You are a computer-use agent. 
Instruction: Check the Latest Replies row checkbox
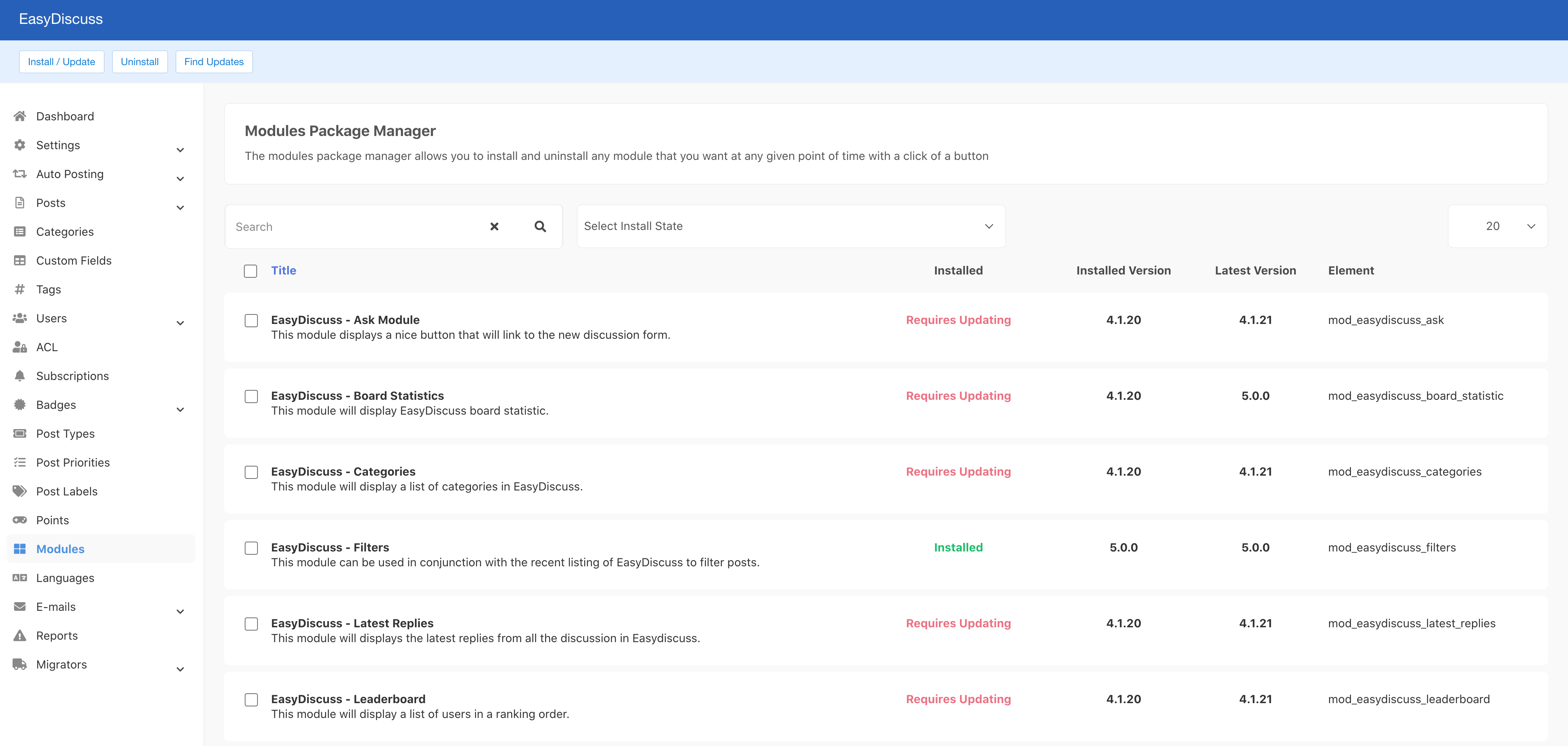click(x=251, y=624)
